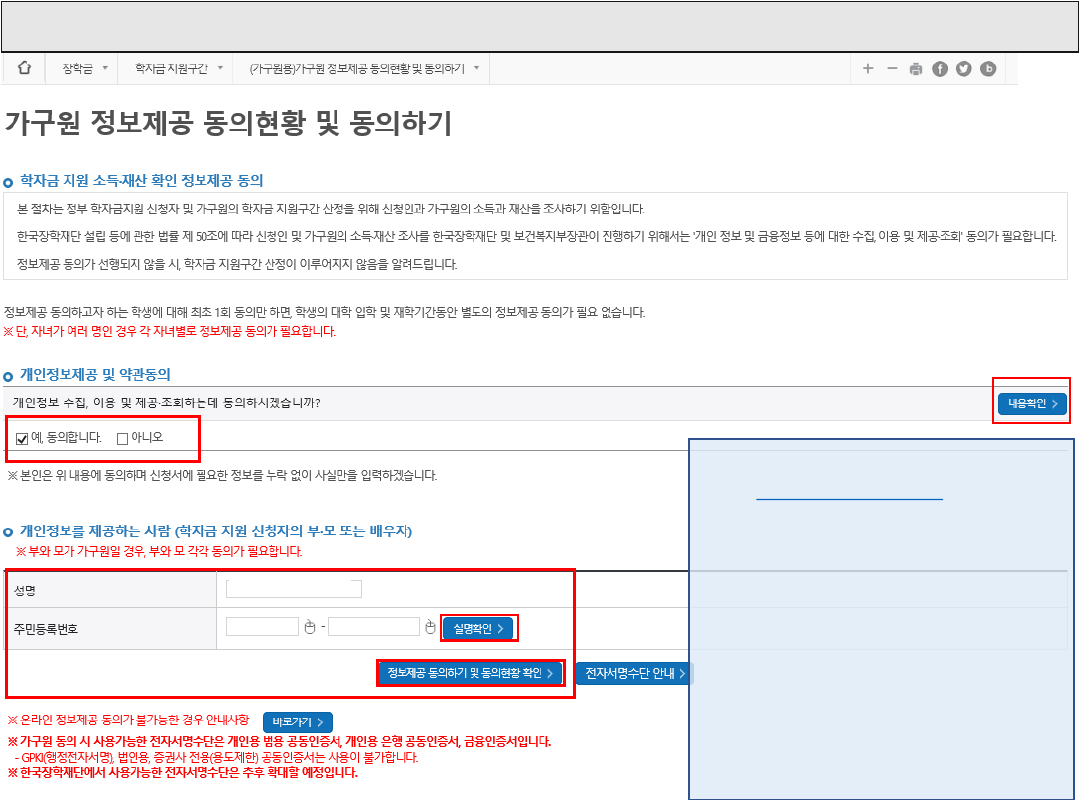Click 정보제공 동의하기 및 동의현황 확인 button
The height and width of the screenshot is (810, 1080).
(x=470, y=673)
